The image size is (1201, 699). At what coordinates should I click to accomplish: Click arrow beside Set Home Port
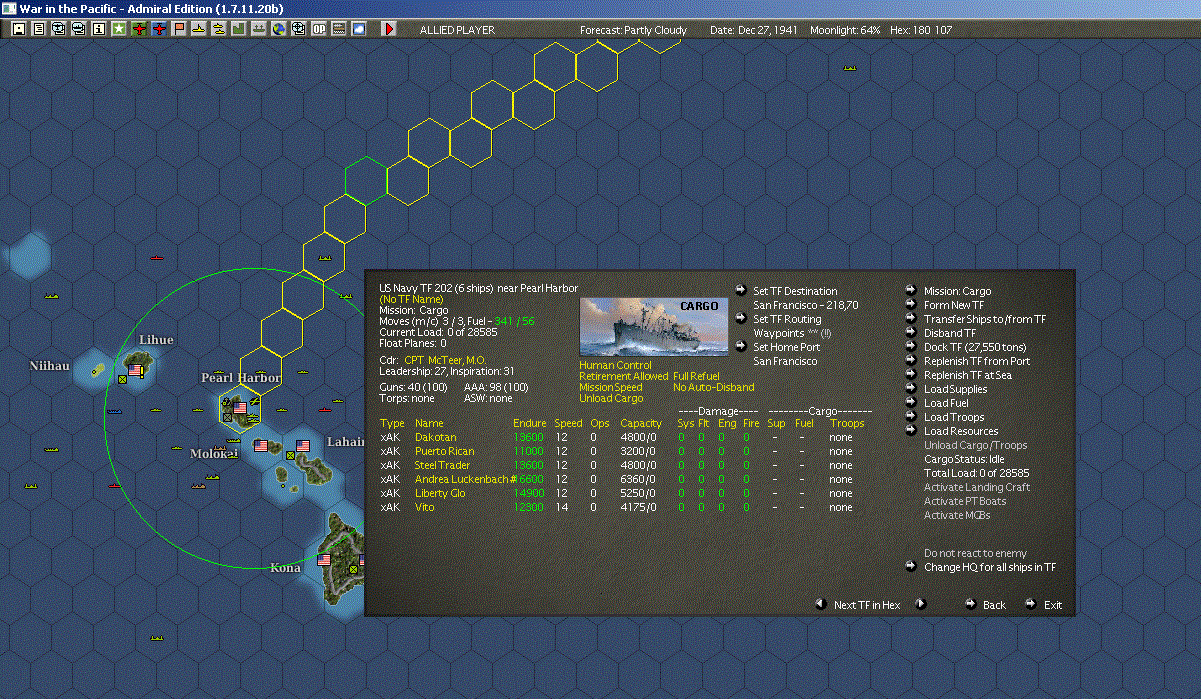click(x=740, y=346)
